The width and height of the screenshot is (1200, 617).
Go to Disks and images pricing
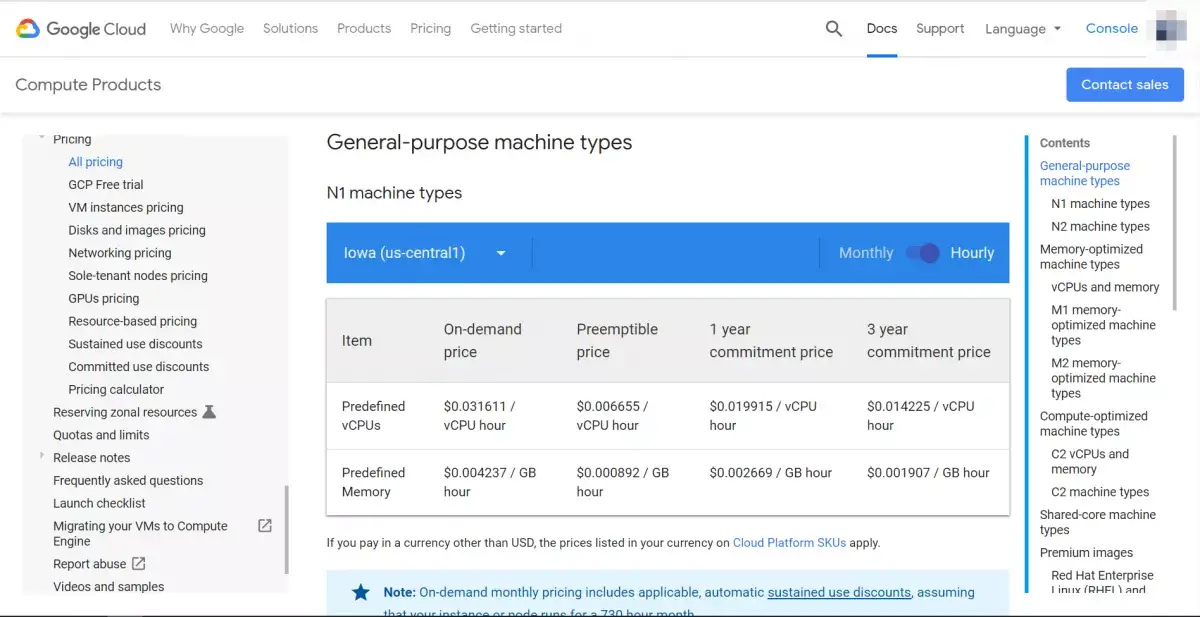[137, 230]
